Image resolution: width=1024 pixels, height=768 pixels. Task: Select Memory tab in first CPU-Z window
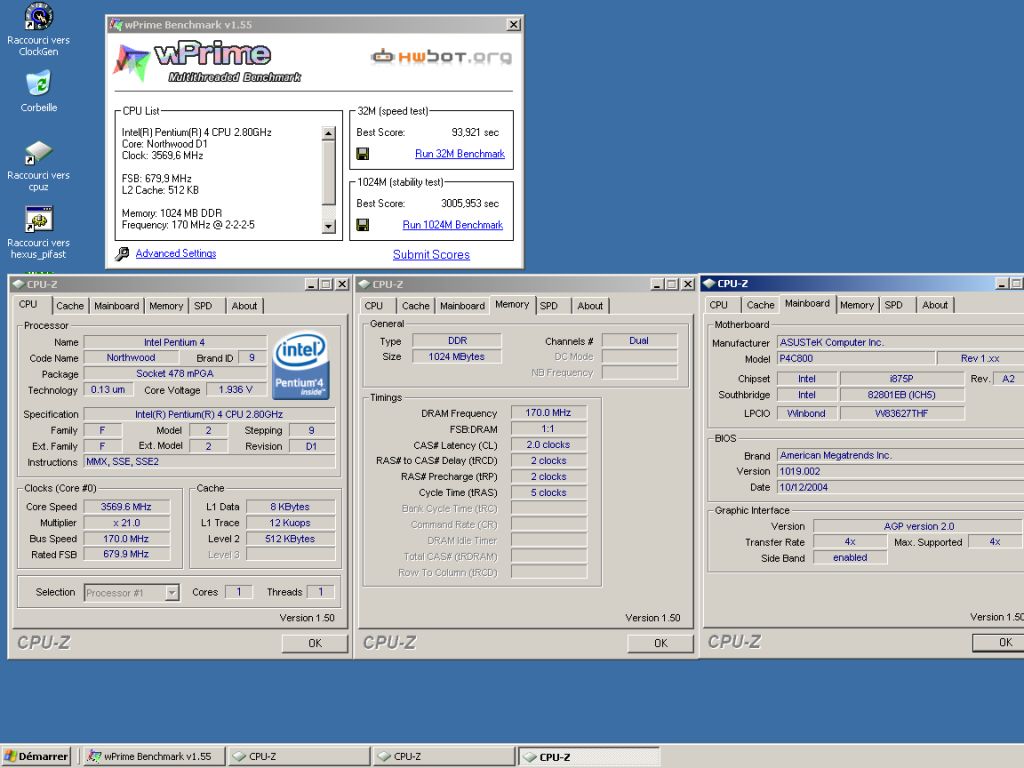166,306
